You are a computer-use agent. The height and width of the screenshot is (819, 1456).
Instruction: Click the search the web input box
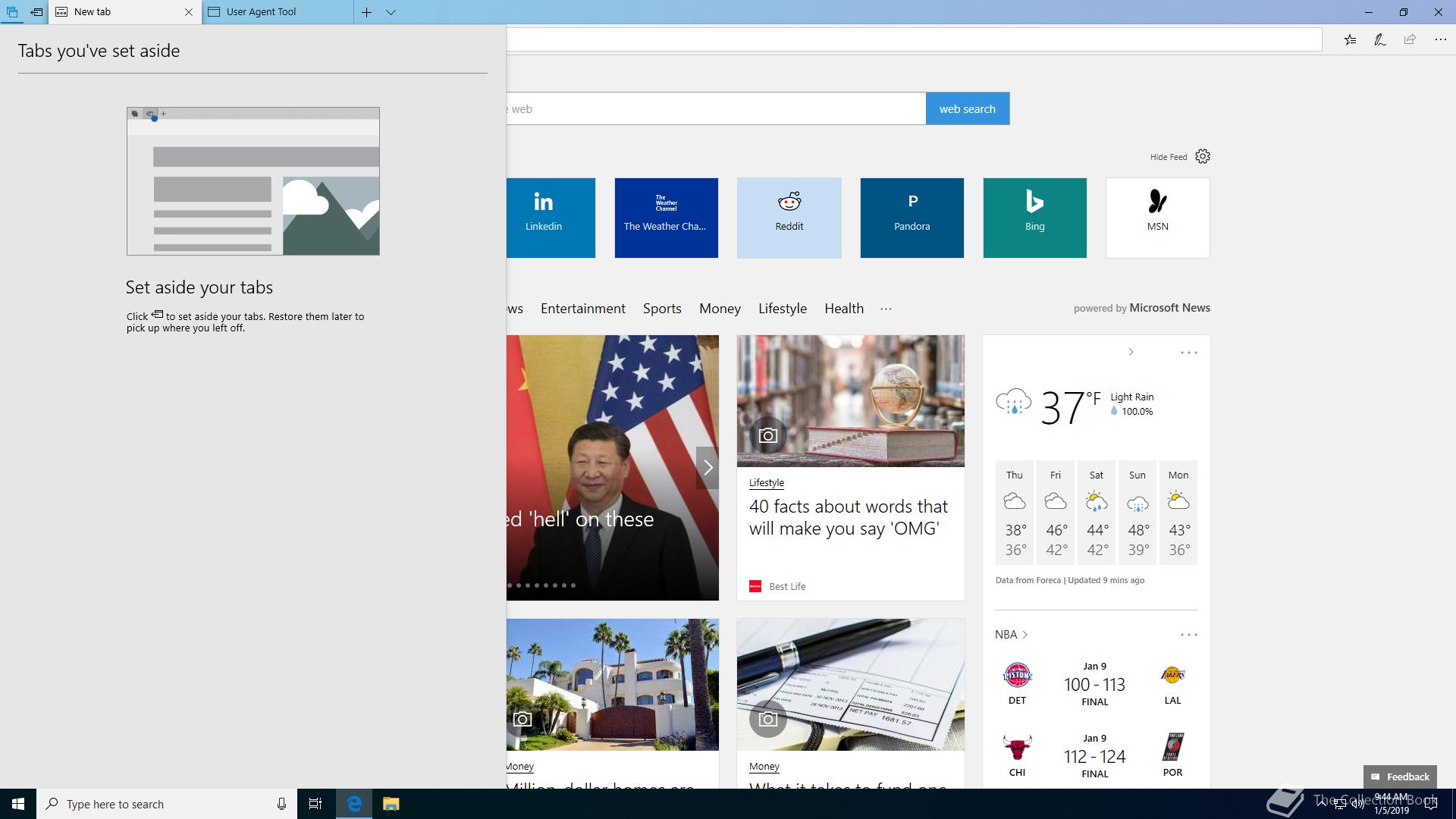[716, 108]
